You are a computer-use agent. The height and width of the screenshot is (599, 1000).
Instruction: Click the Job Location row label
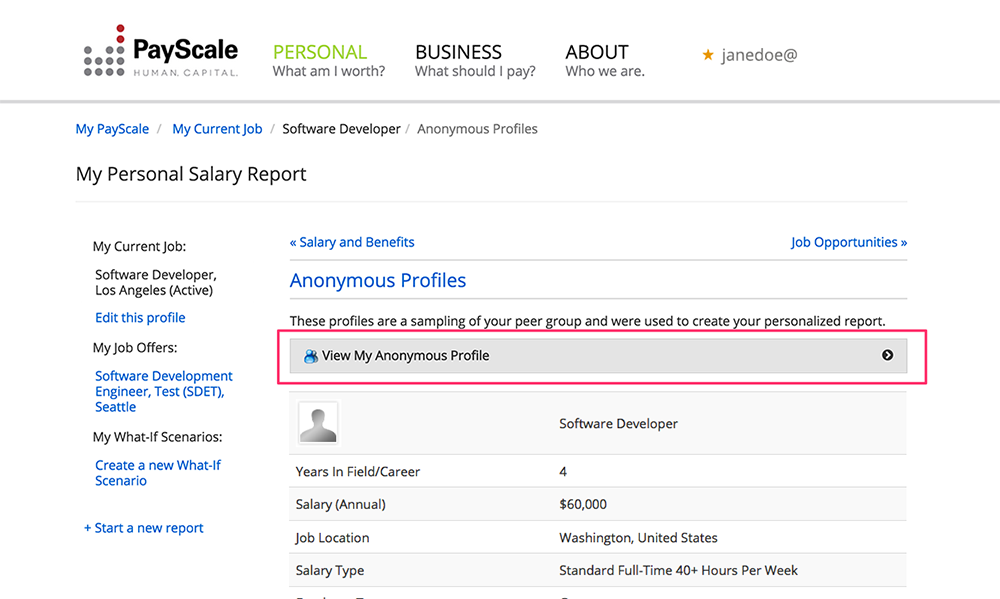(332, 538)
